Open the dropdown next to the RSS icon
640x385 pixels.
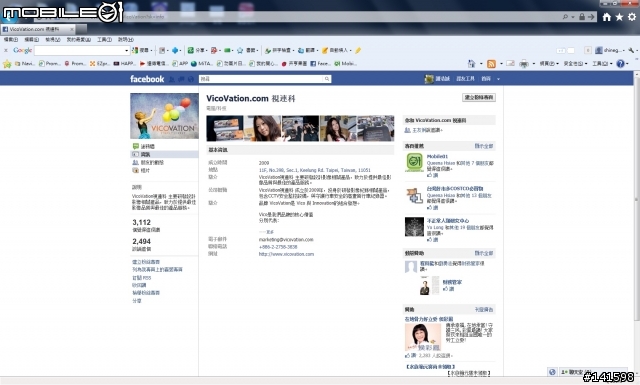(501, 63)
